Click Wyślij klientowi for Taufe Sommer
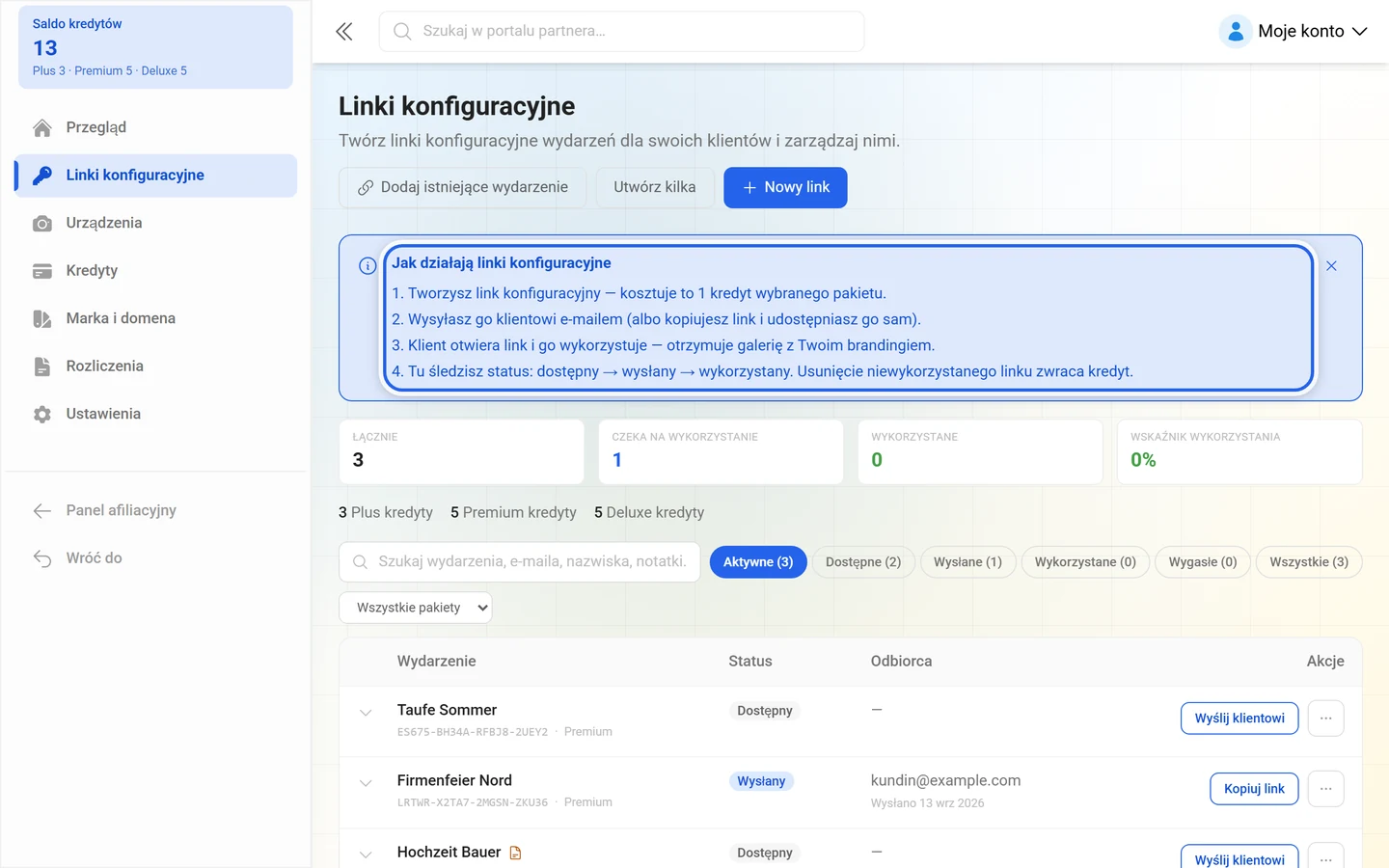The width and height of the screenshot is (1389, 868). point(1239,719)
